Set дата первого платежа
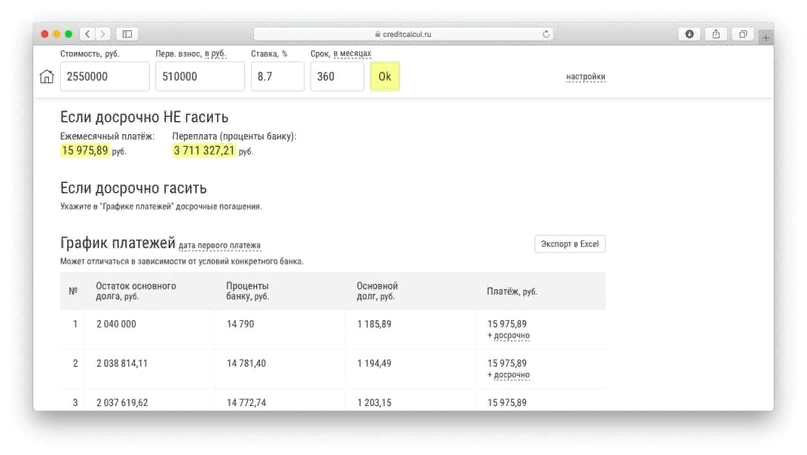 (x=220, y=246)
